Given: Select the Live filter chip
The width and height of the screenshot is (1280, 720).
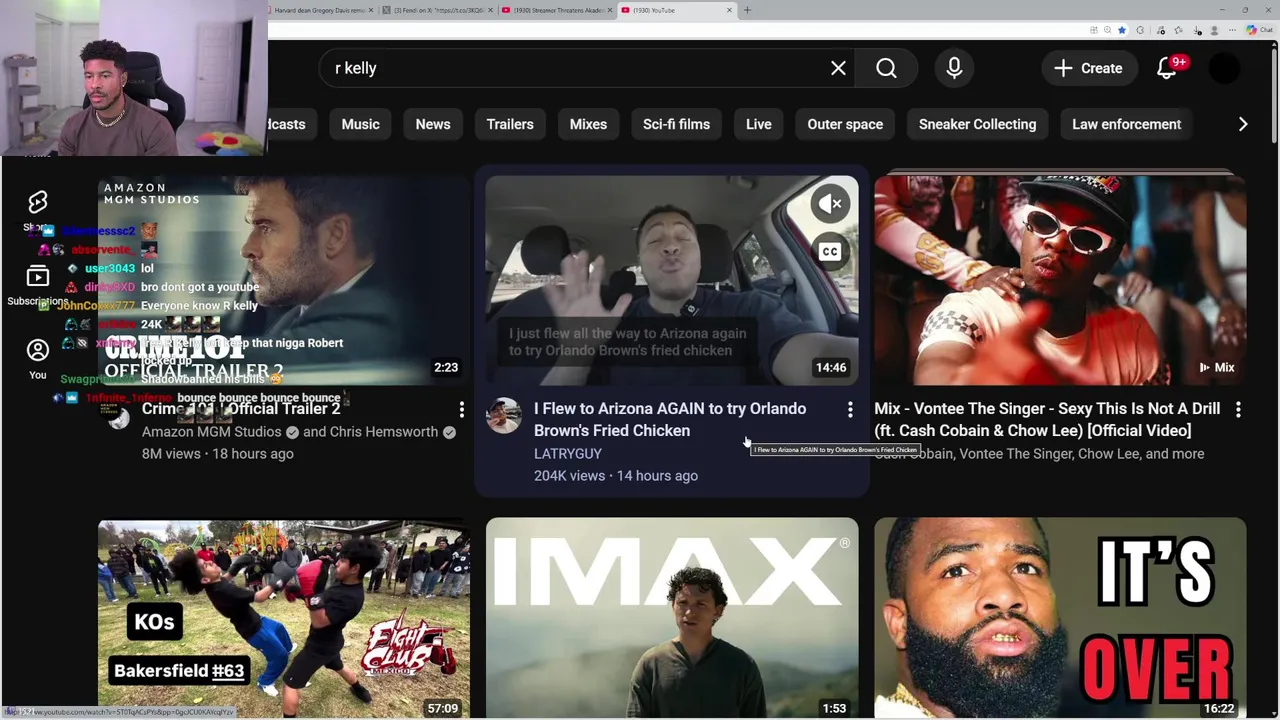Looking at the screenshot, I should [759, 124].
